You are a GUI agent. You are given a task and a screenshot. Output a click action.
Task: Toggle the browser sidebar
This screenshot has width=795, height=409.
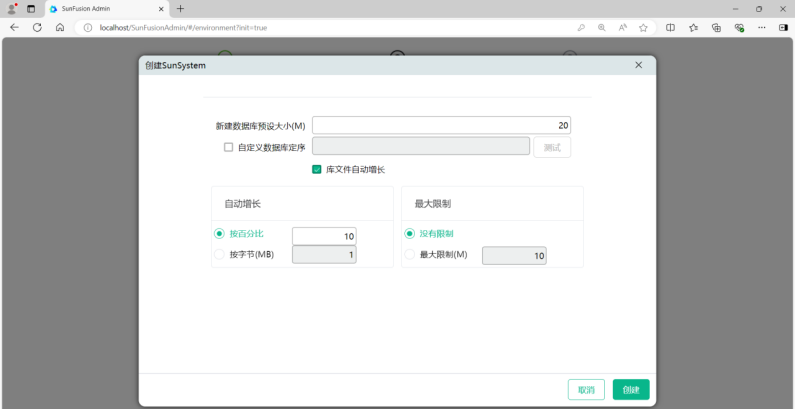[783, 28]
